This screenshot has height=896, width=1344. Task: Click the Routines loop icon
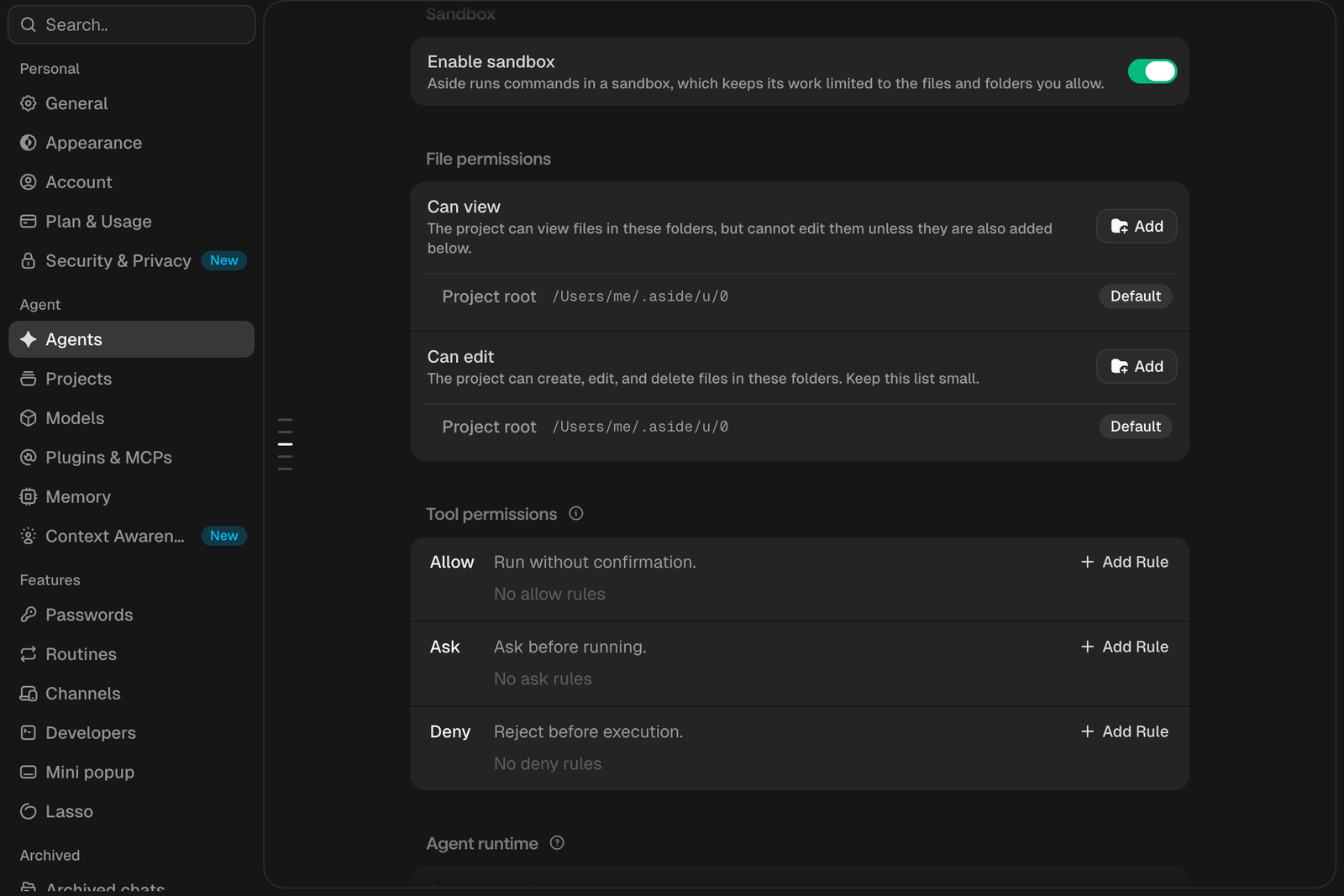tap(29, 654)
